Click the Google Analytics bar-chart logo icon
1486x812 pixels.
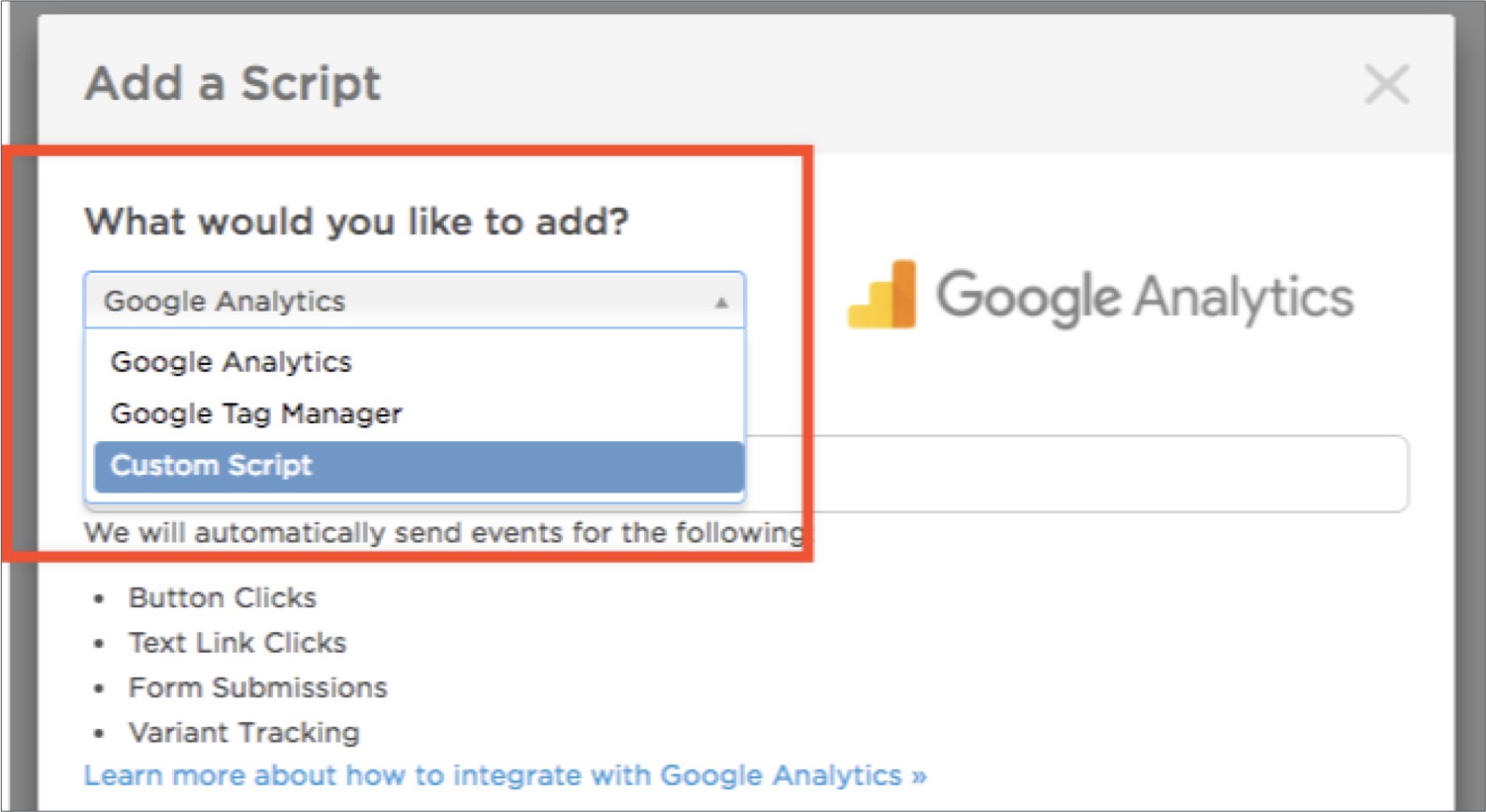click(x=882, y=295)
